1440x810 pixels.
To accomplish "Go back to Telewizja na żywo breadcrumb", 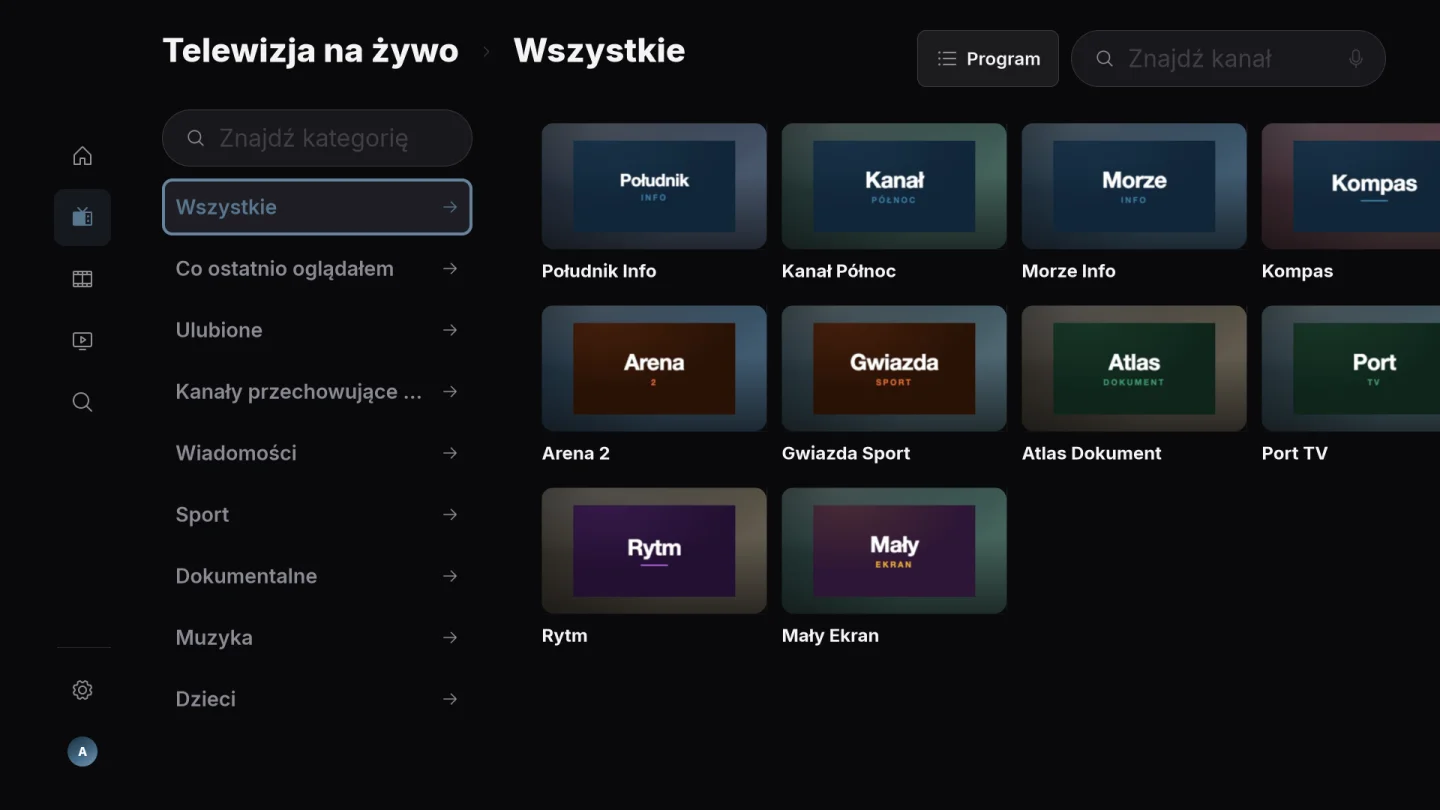I will coord(310,50).
